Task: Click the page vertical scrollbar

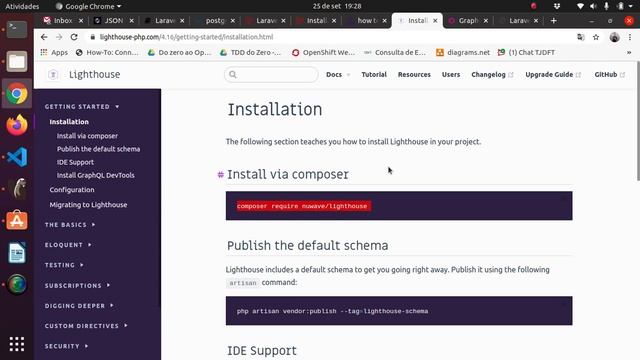Action: tap(638, 121)
